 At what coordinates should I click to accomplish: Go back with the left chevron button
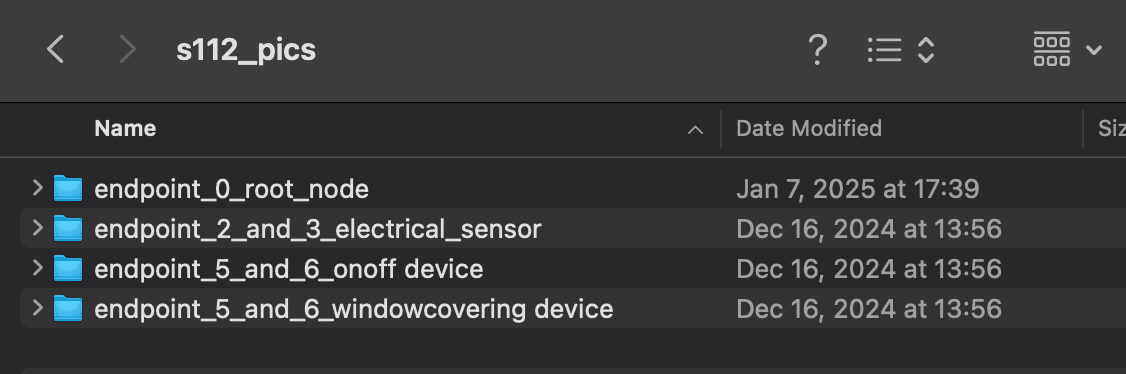pos(55,50)
